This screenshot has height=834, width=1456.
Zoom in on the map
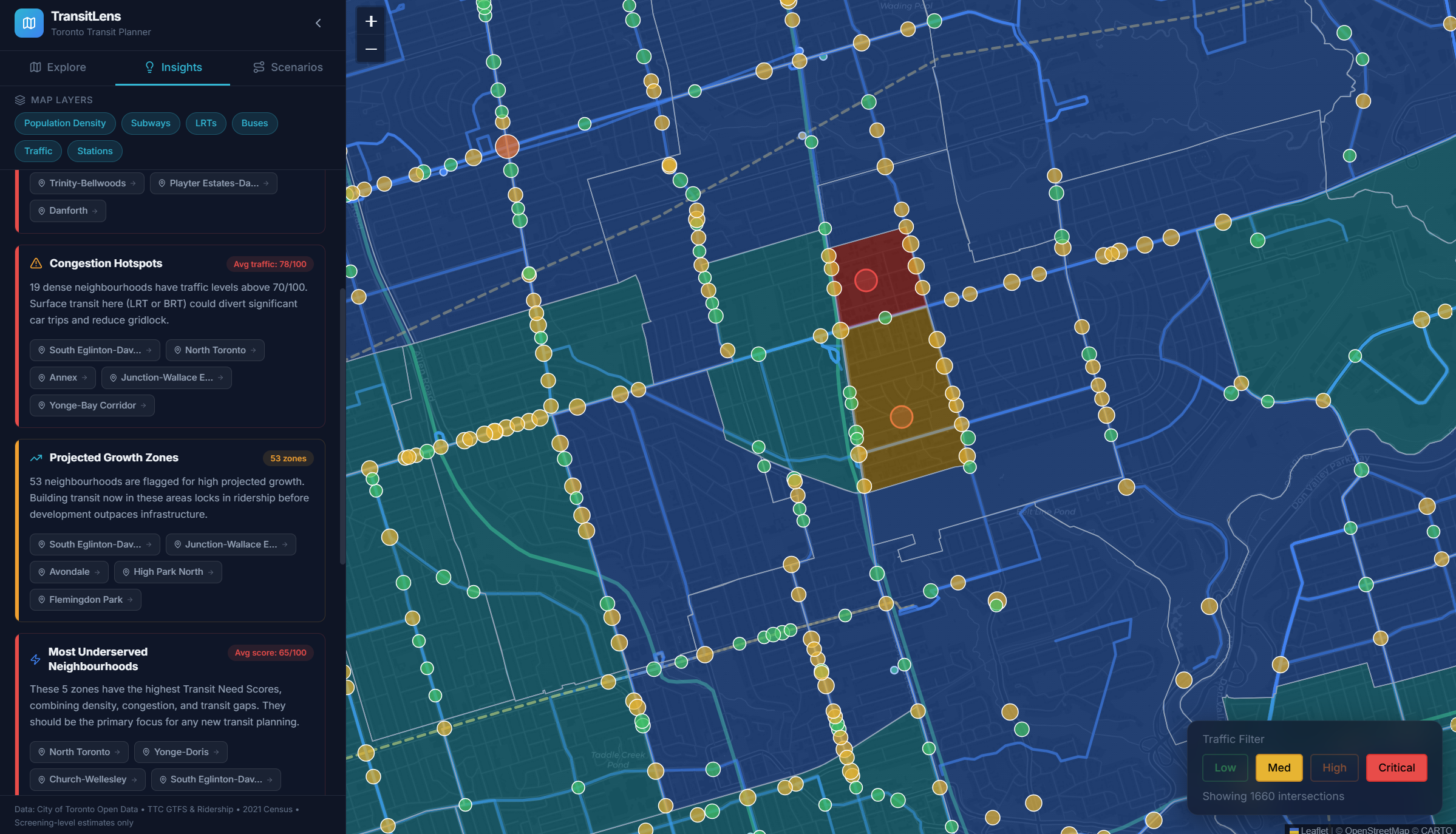click(x=371, y=21)
